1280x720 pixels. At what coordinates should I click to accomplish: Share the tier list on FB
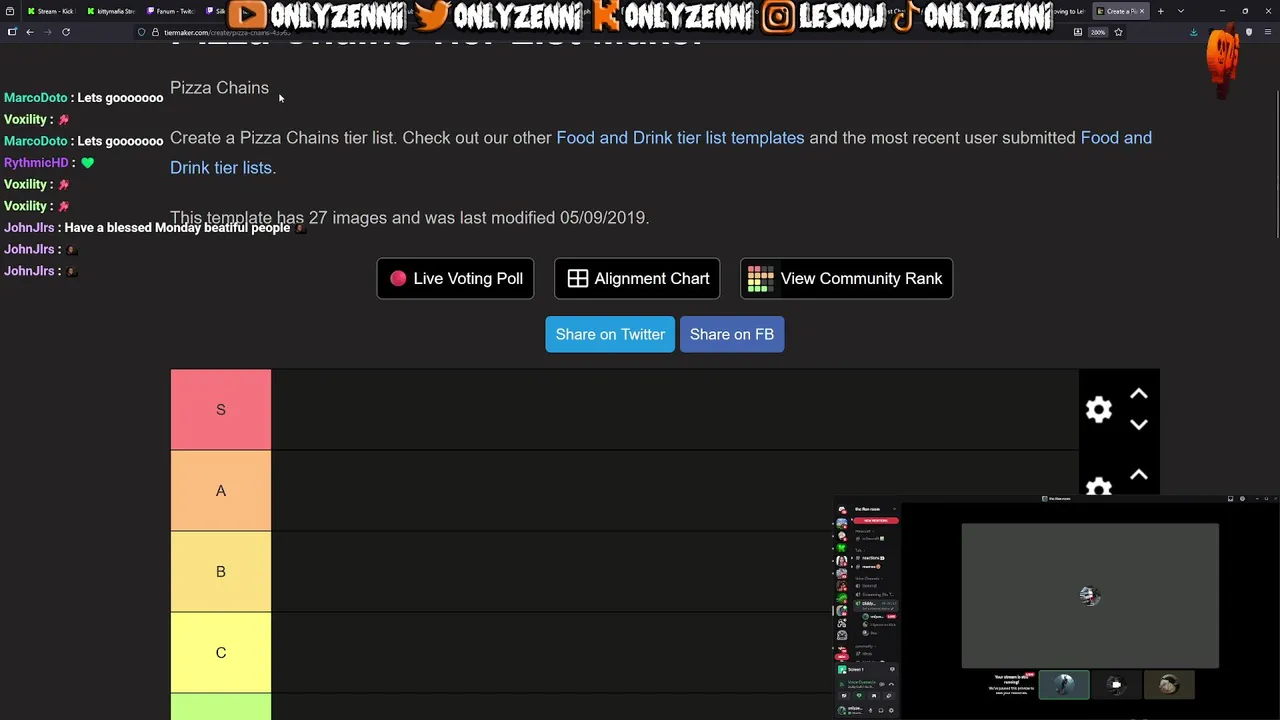pyautogui.click(x=732, y=334)
